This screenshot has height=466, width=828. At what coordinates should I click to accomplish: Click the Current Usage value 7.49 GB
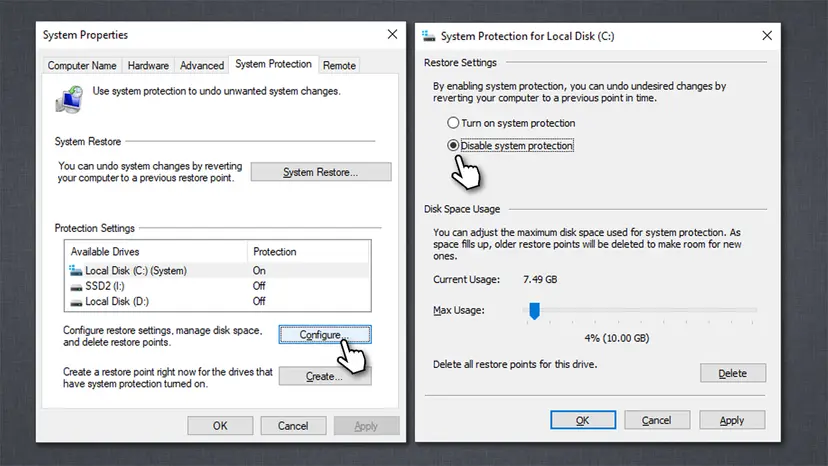tap(540, 279)
